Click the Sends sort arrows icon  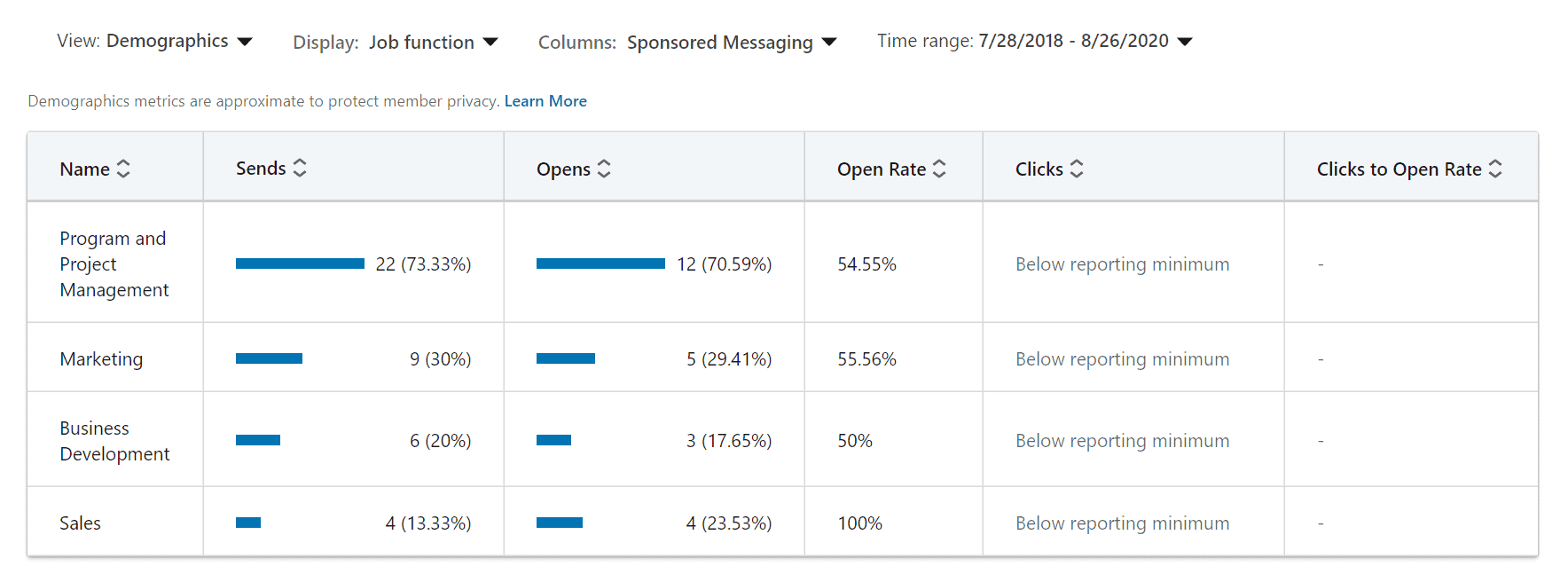point(300,168)
